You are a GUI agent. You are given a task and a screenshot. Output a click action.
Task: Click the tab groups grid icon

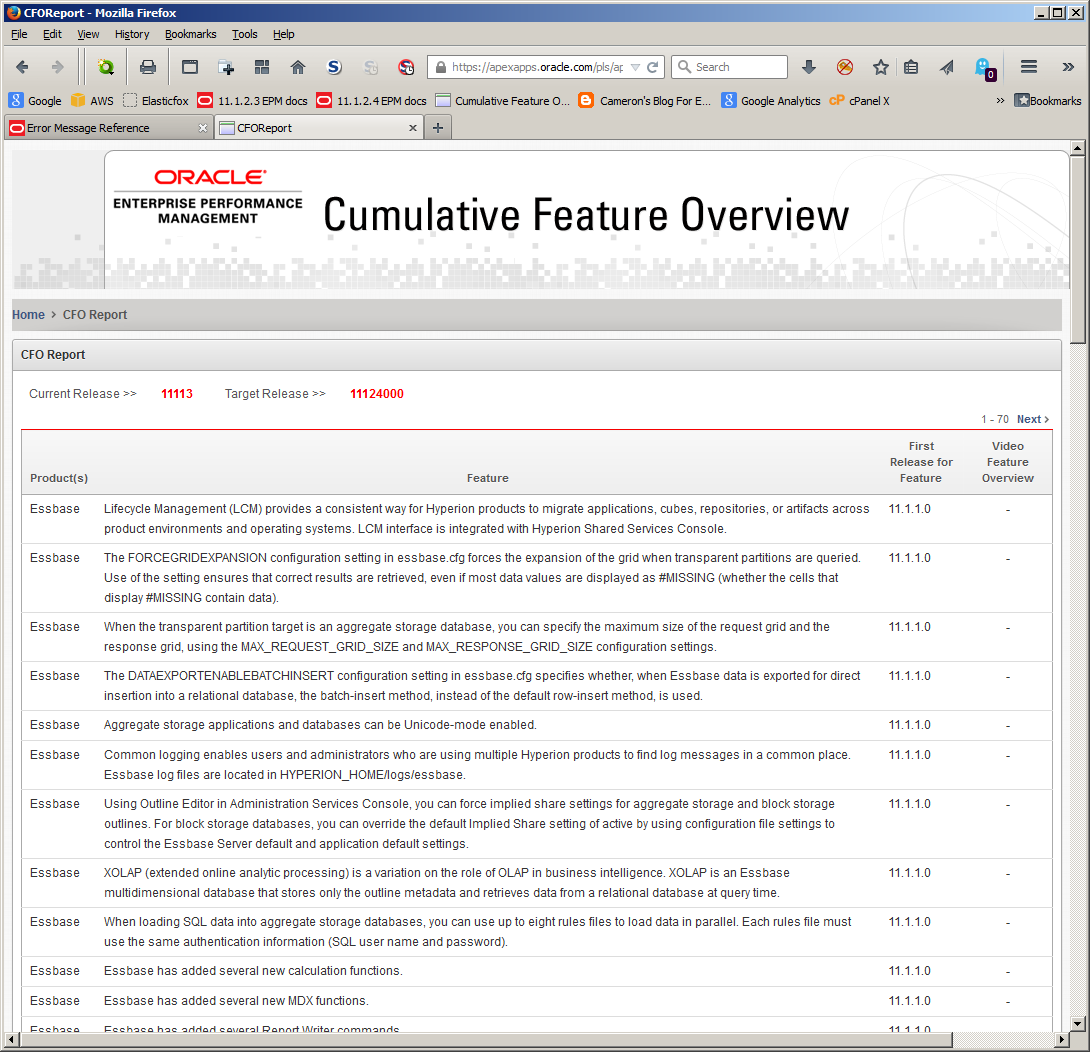262,67
